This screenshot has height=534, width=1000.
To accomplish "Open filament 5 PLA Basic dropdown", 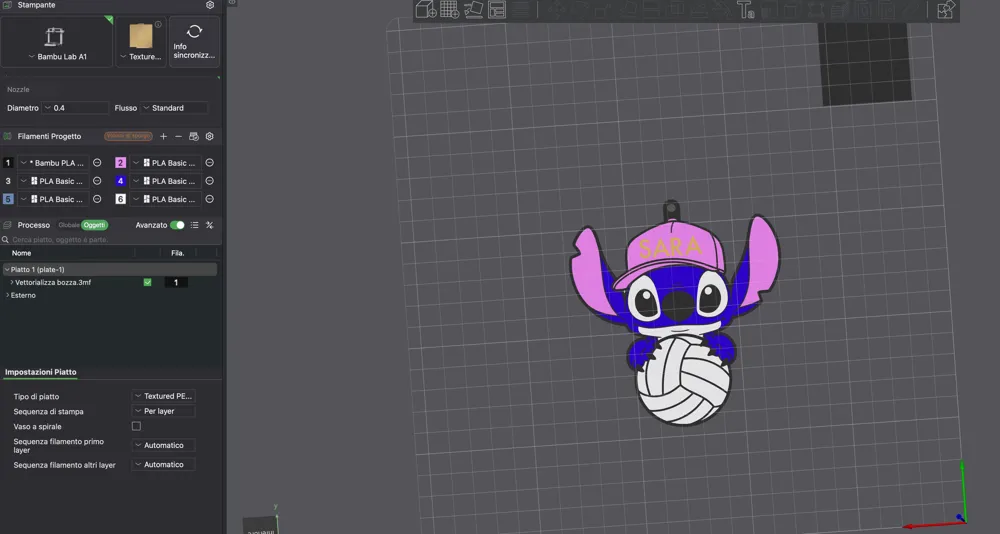I will (52, 199).
